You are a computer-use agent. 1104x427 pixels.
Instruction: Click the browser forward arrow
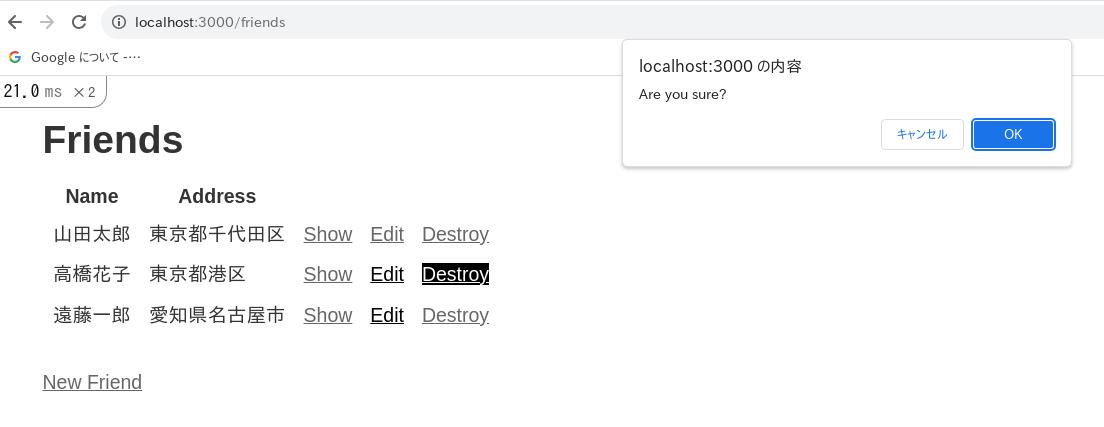[x=47, y=22]
